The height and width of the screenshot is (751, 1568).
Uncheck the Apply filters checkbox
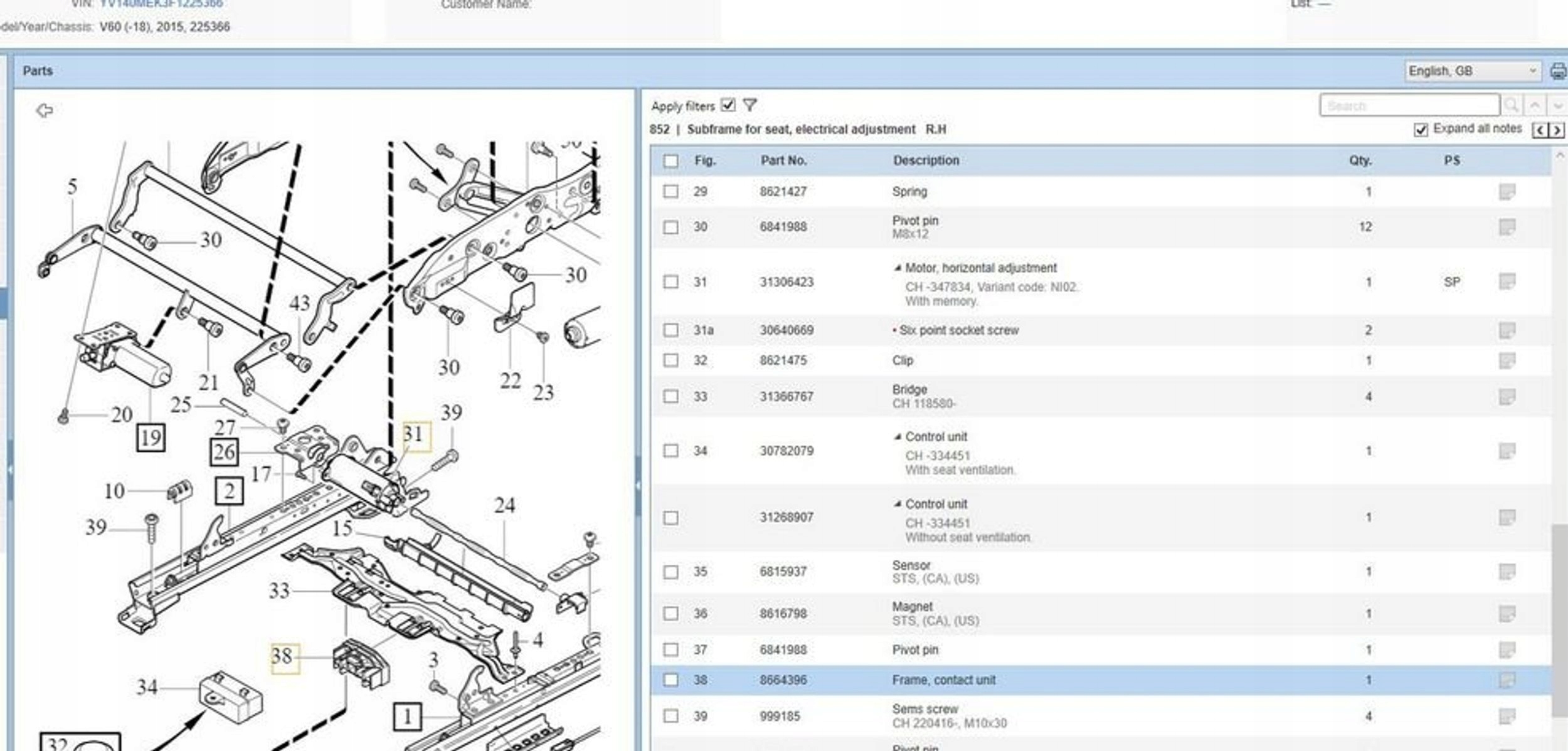[728, 105]
